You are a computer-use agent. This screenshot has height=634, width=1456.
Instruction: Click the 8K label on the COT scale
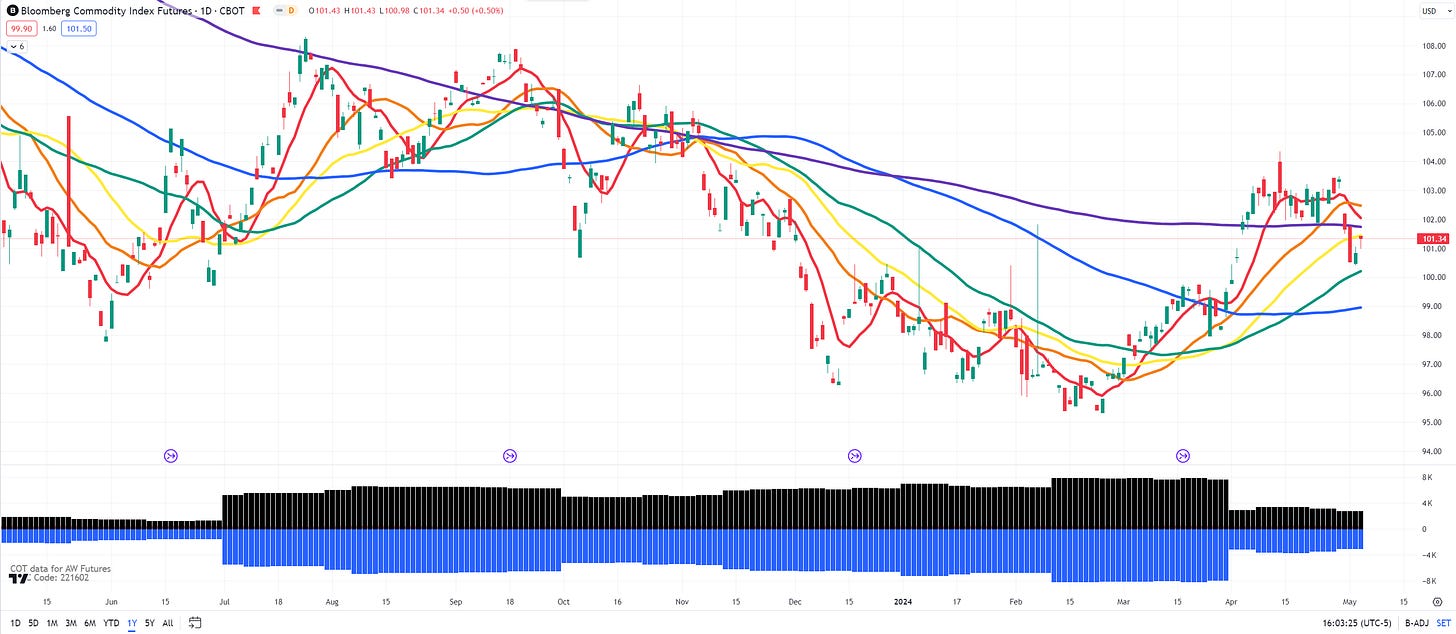point(1427,478)
